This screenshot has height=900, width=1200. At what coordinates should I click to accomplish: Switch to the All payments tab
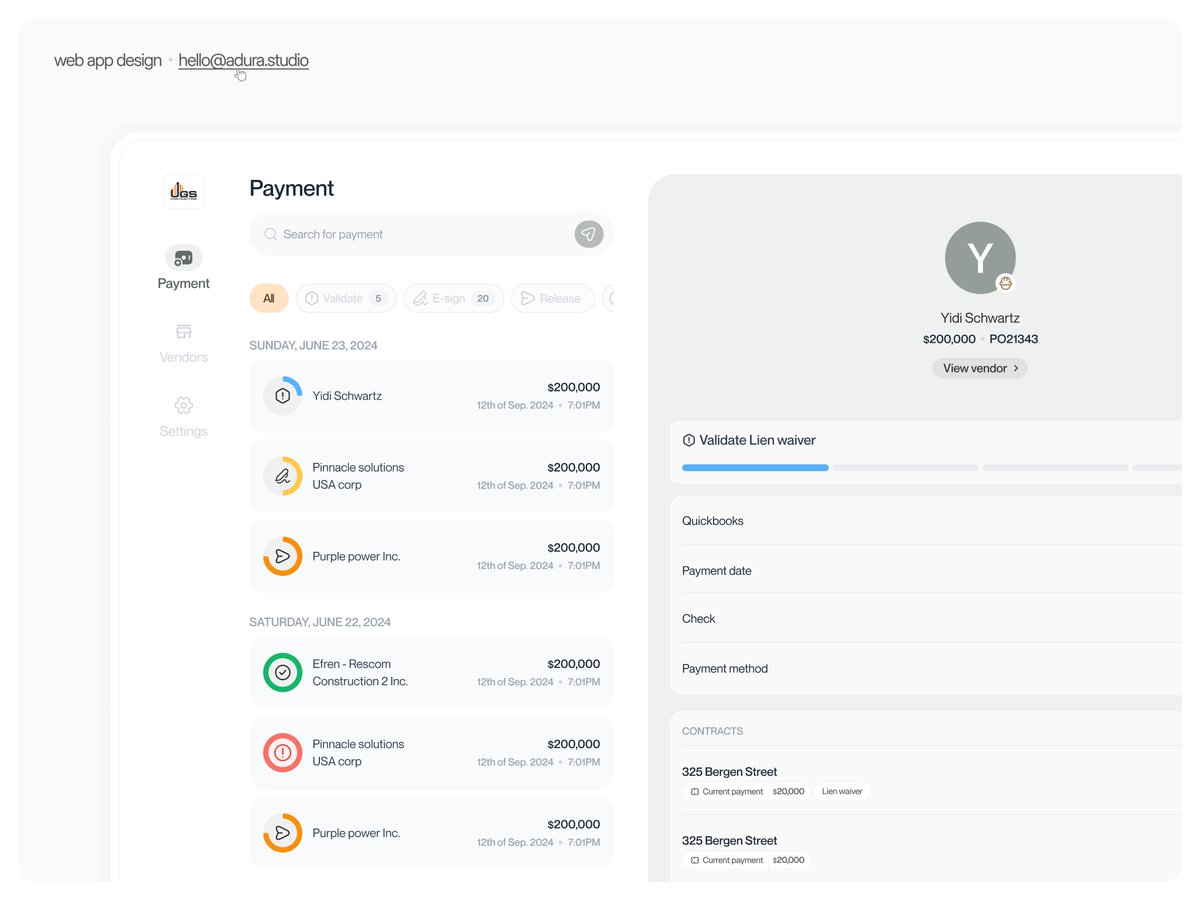[268, 298]
